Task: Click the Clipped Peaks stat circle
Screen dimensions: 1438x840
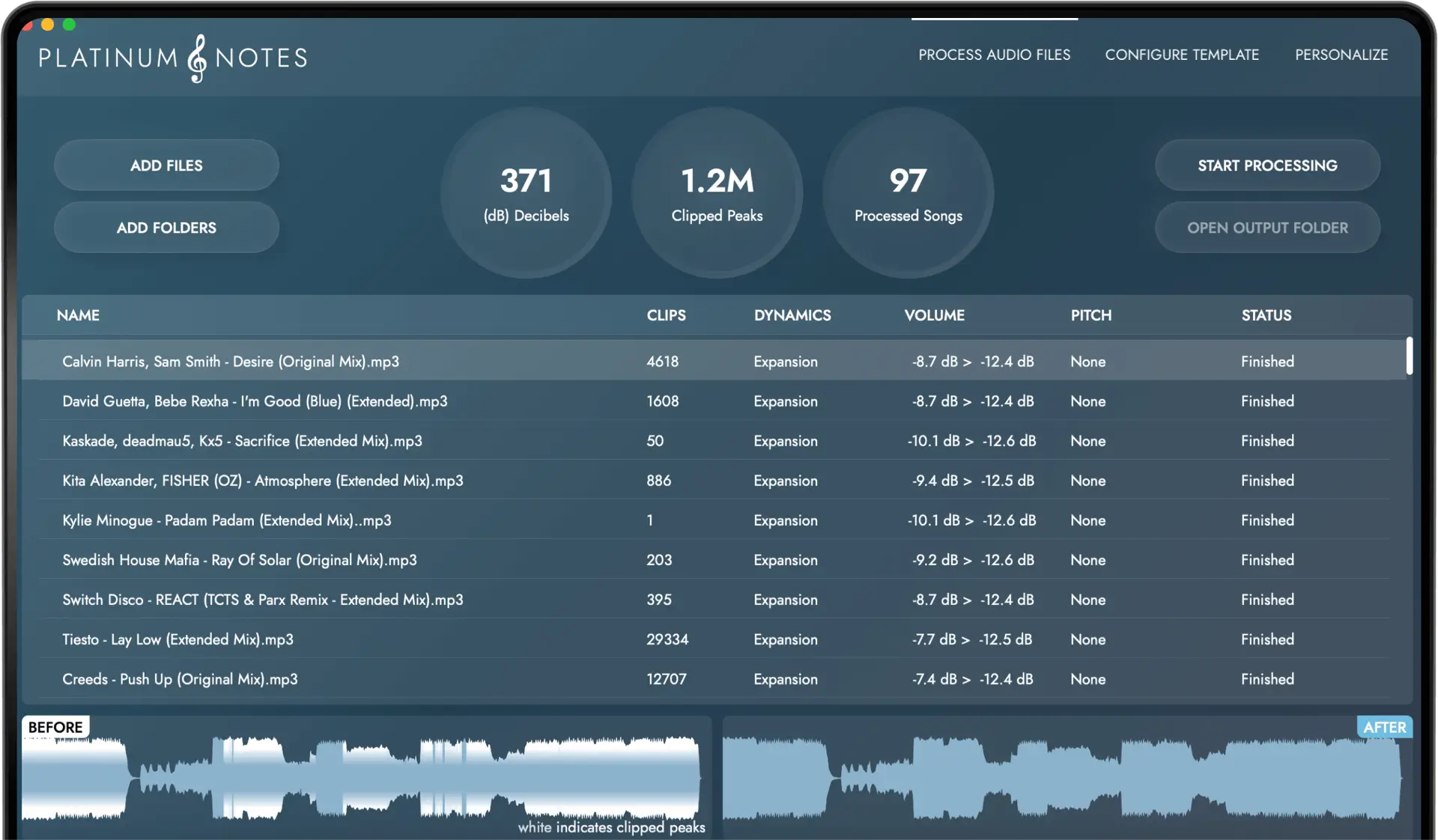Action: point(717,193)
